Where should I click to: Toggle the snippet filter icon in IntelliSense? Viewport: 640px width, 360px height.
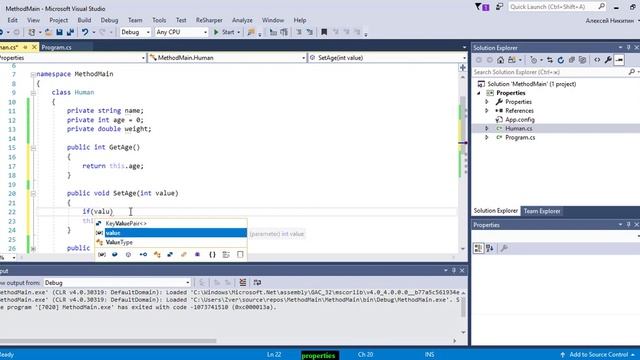coord(240,255)
